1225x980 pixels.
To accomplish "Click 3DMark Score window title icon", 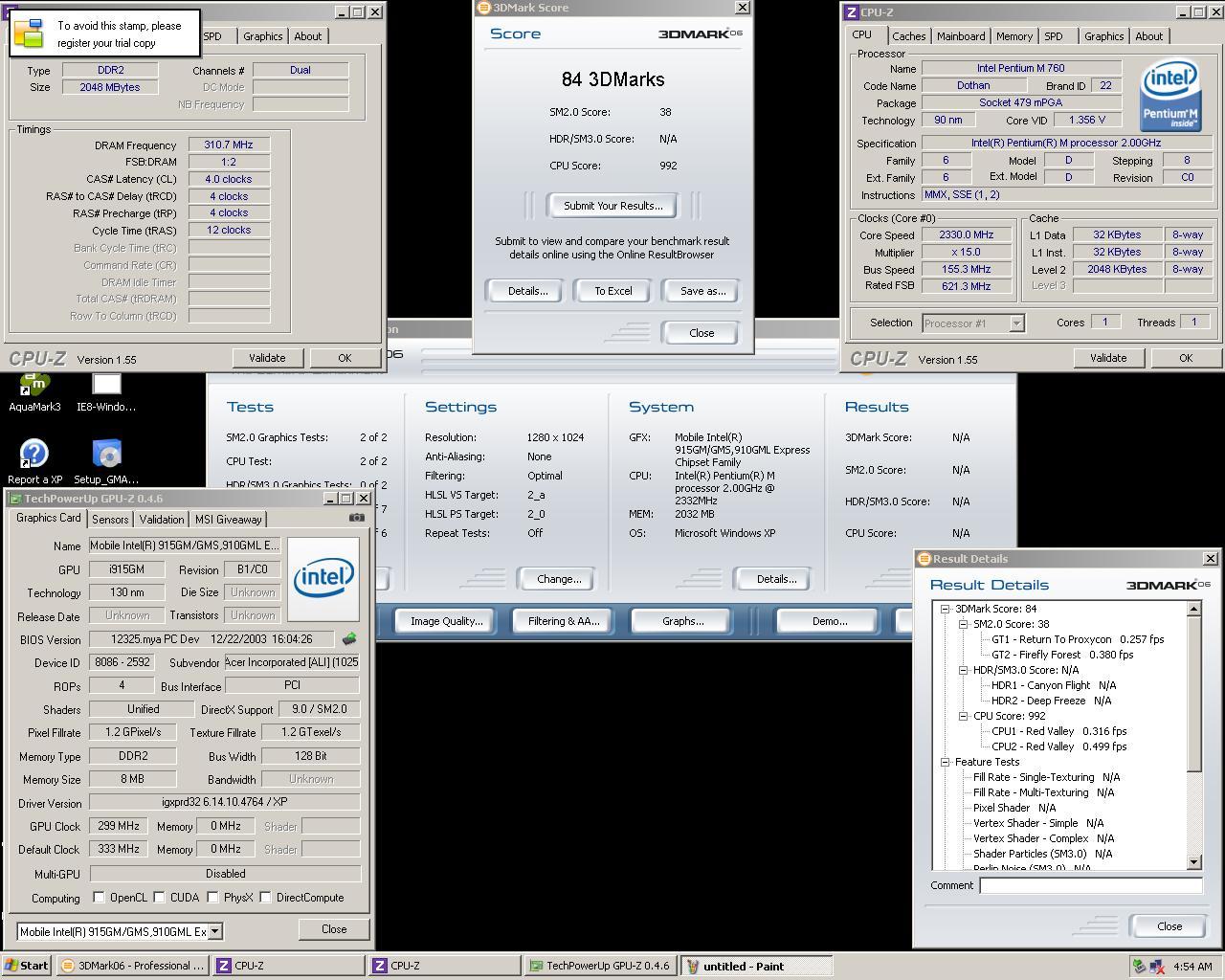I will [484, 7].
